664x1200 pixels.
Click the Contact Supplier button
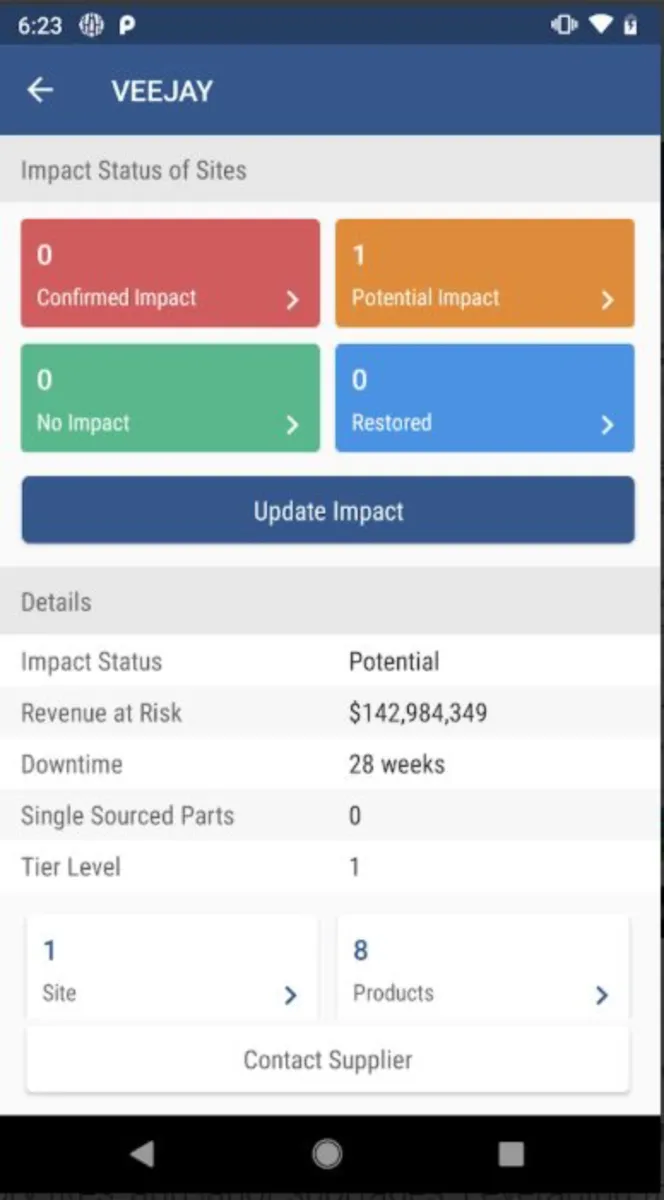(328, 1060)
